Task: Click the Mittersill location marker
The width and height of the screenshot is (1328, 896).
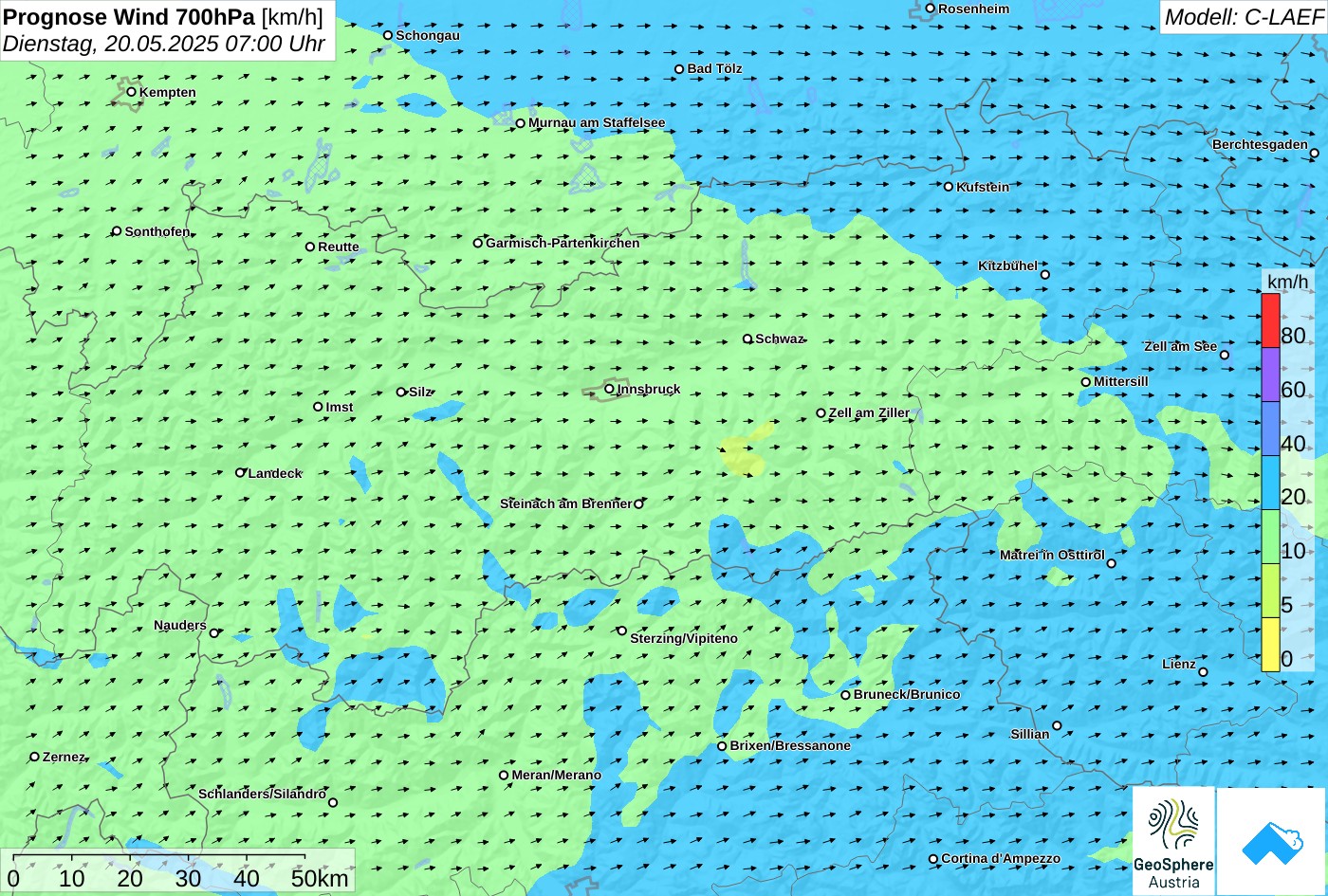Action: click(1086, 382)
